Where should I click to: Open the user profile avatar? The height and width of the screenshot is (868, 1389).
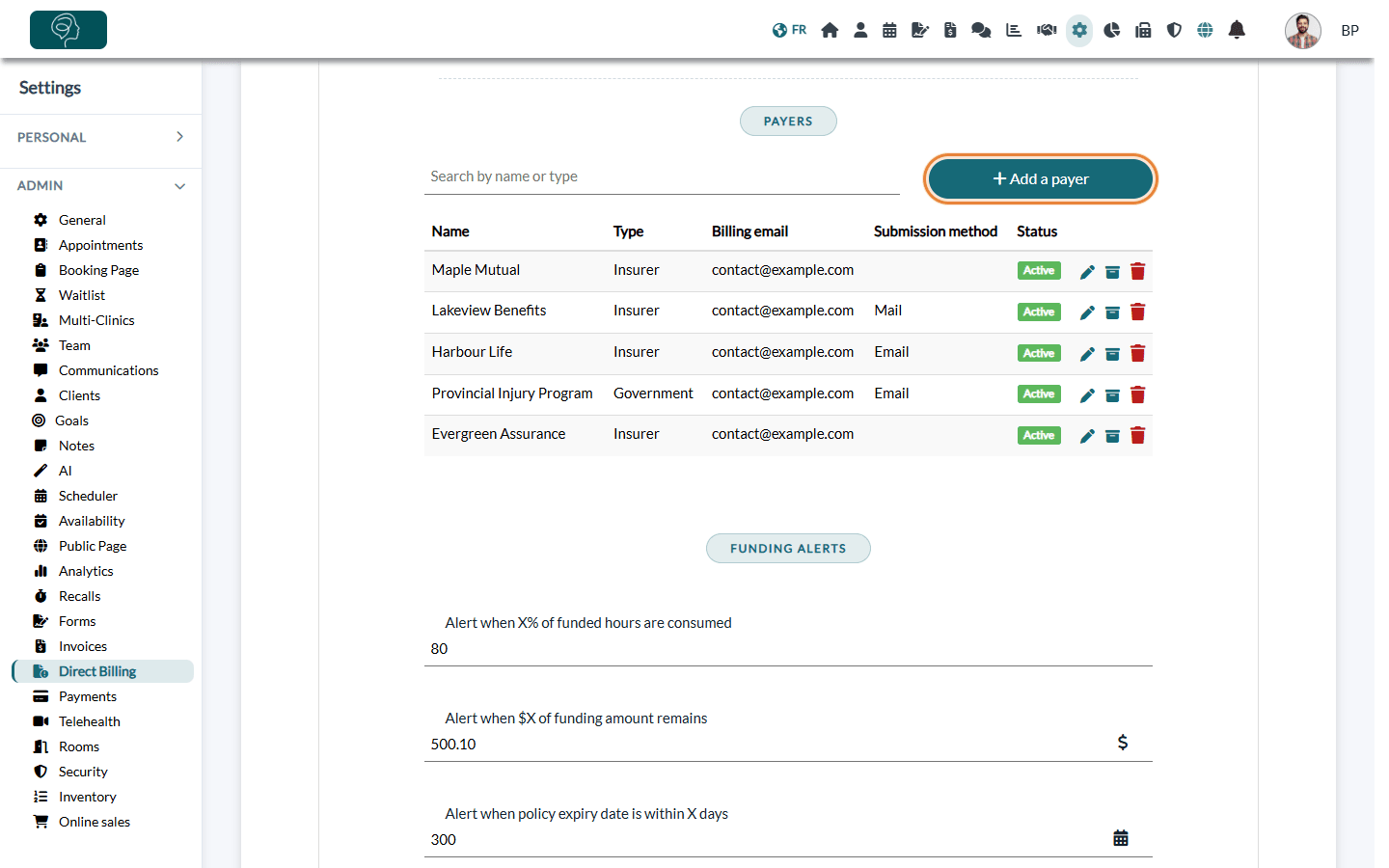pos(1303,30)
